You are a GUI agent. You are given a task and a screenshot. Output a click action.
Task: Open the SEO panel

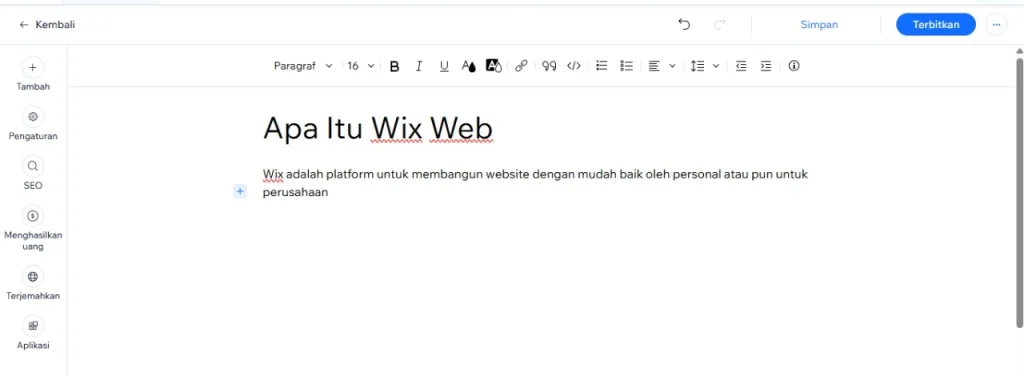pos(33,173)
